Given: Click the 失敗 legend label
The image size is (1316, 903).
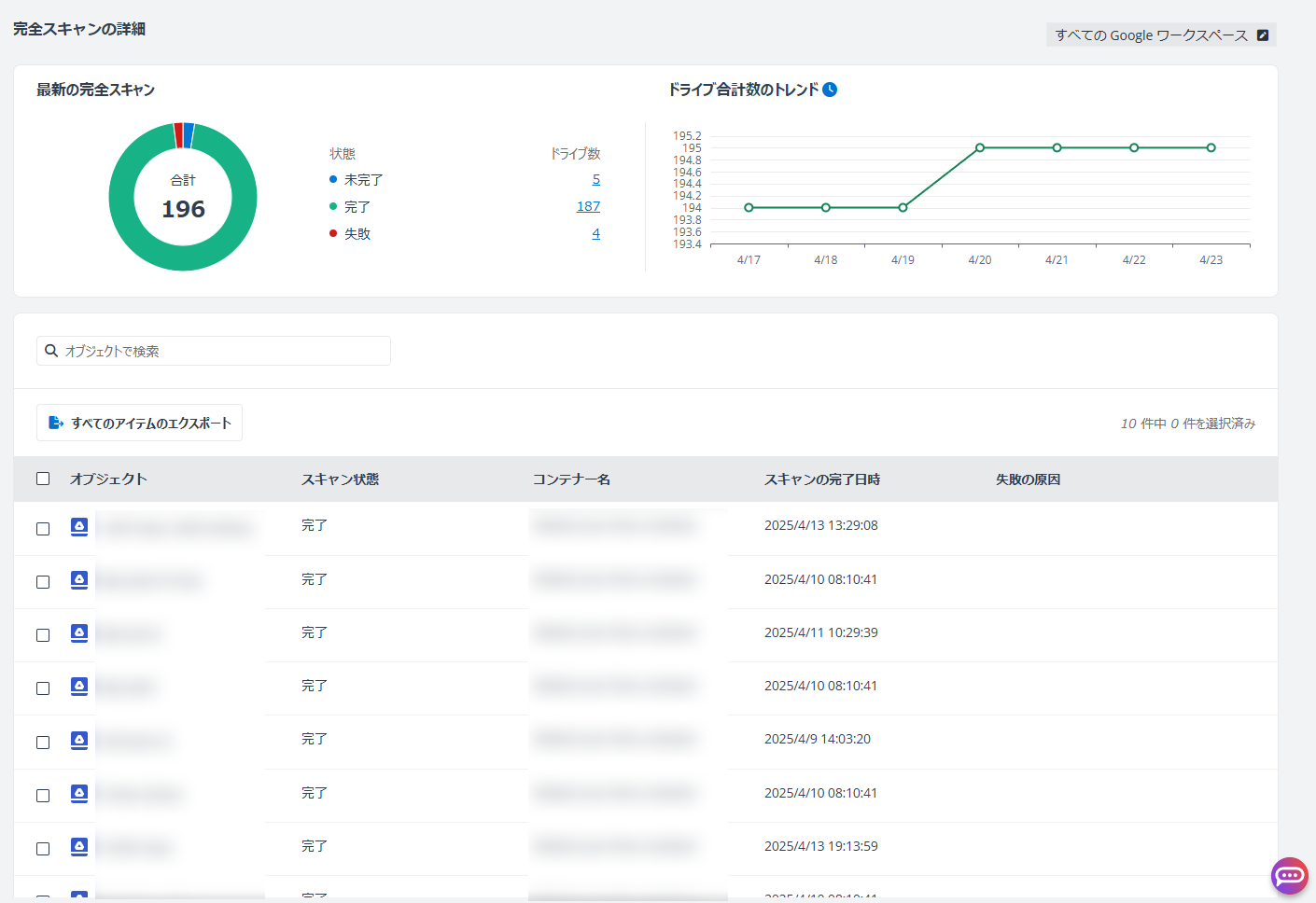Looking at the screenshot, I should (357, 233).
